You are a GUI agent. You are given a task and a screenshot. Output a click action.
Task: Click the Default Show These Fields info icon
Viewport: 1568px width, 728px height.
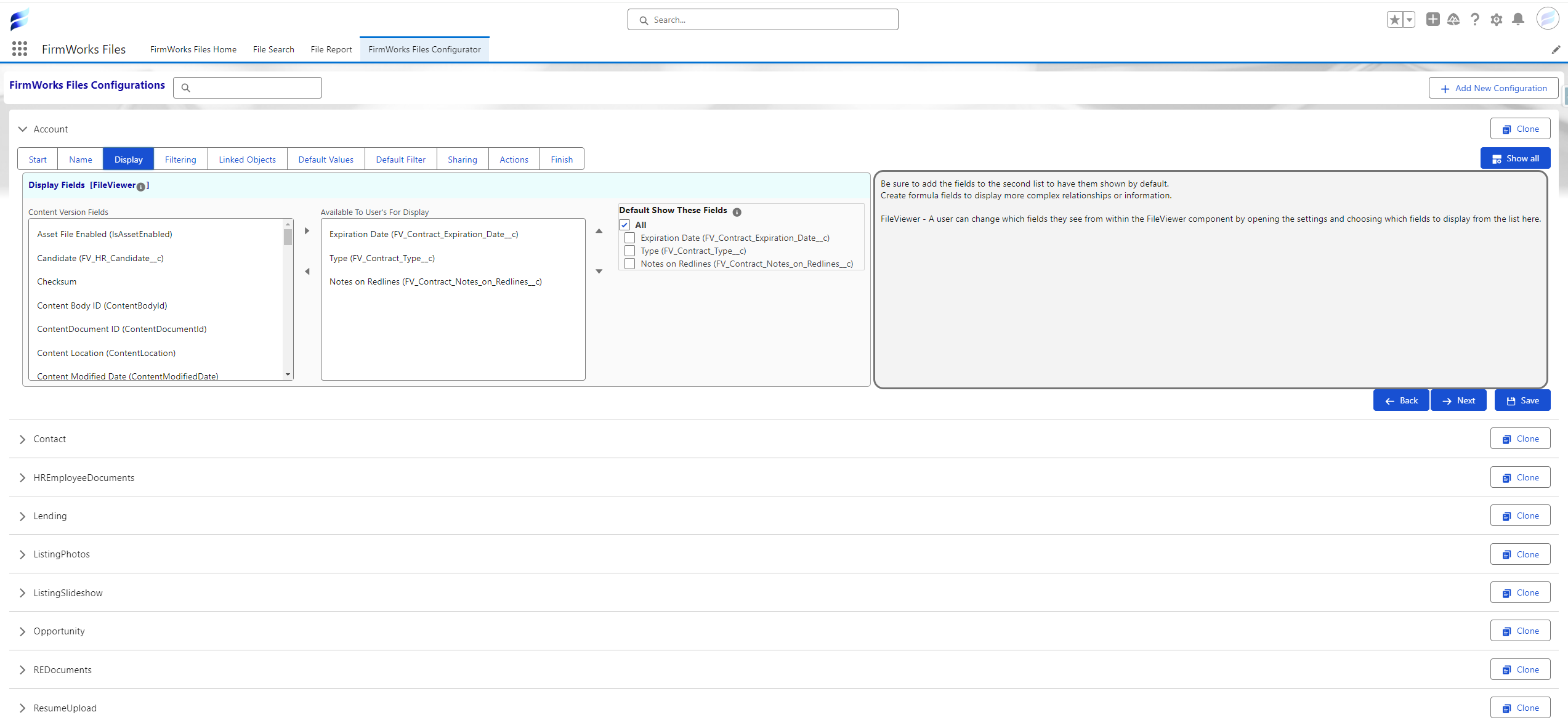click(x=737, y=212)
